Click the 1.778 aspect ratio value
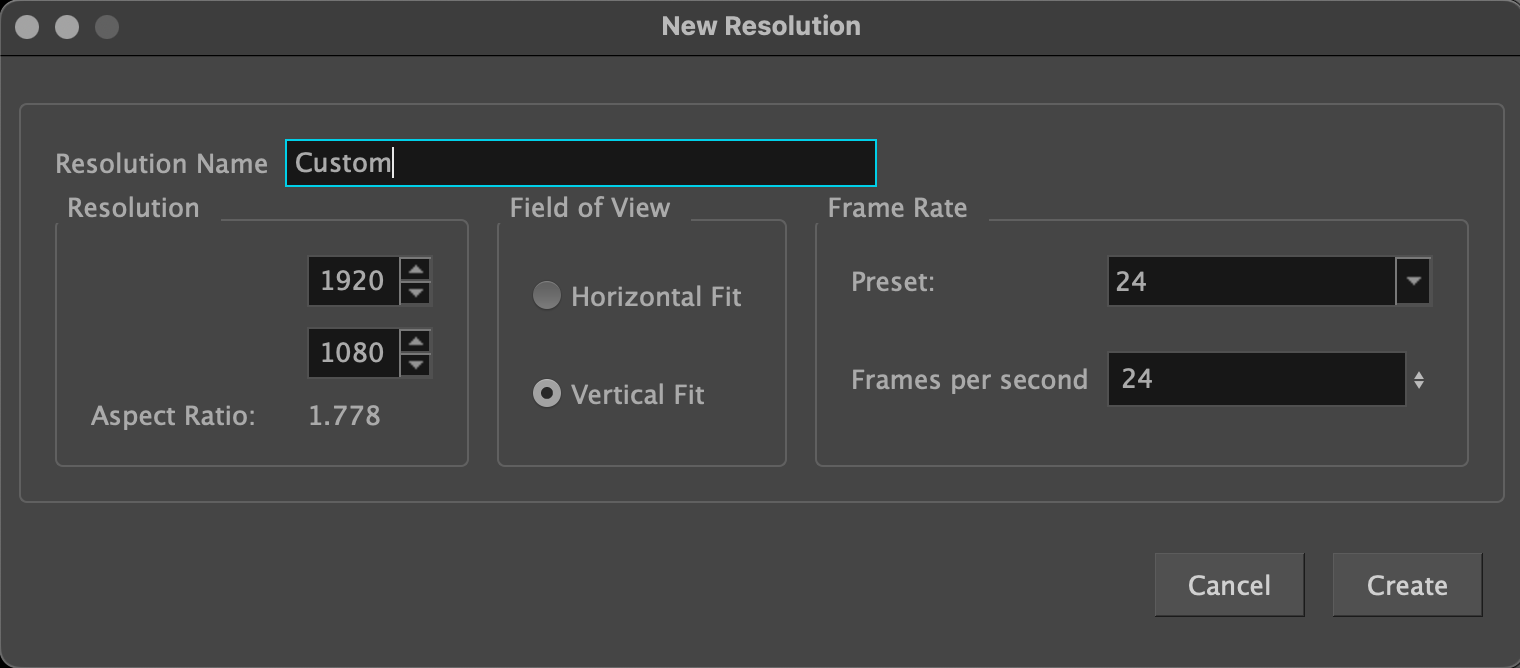 coord(344,416)
